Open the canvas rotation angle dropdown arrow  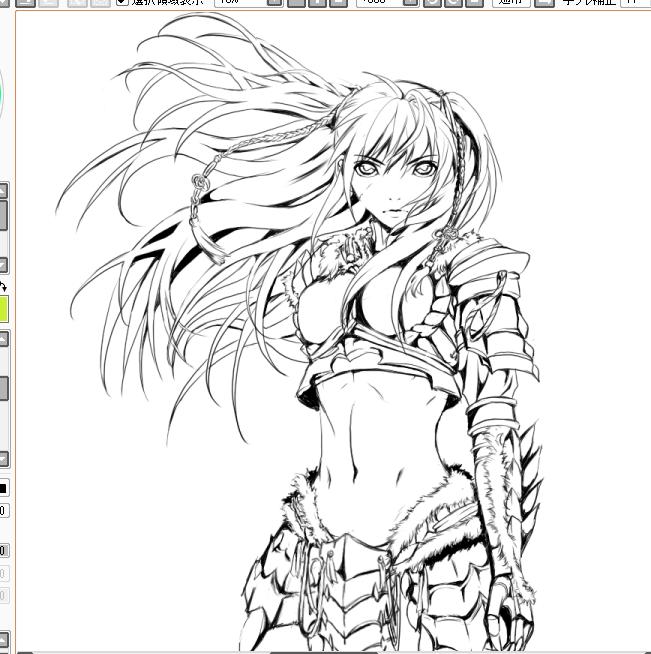(x=411, y=2)
